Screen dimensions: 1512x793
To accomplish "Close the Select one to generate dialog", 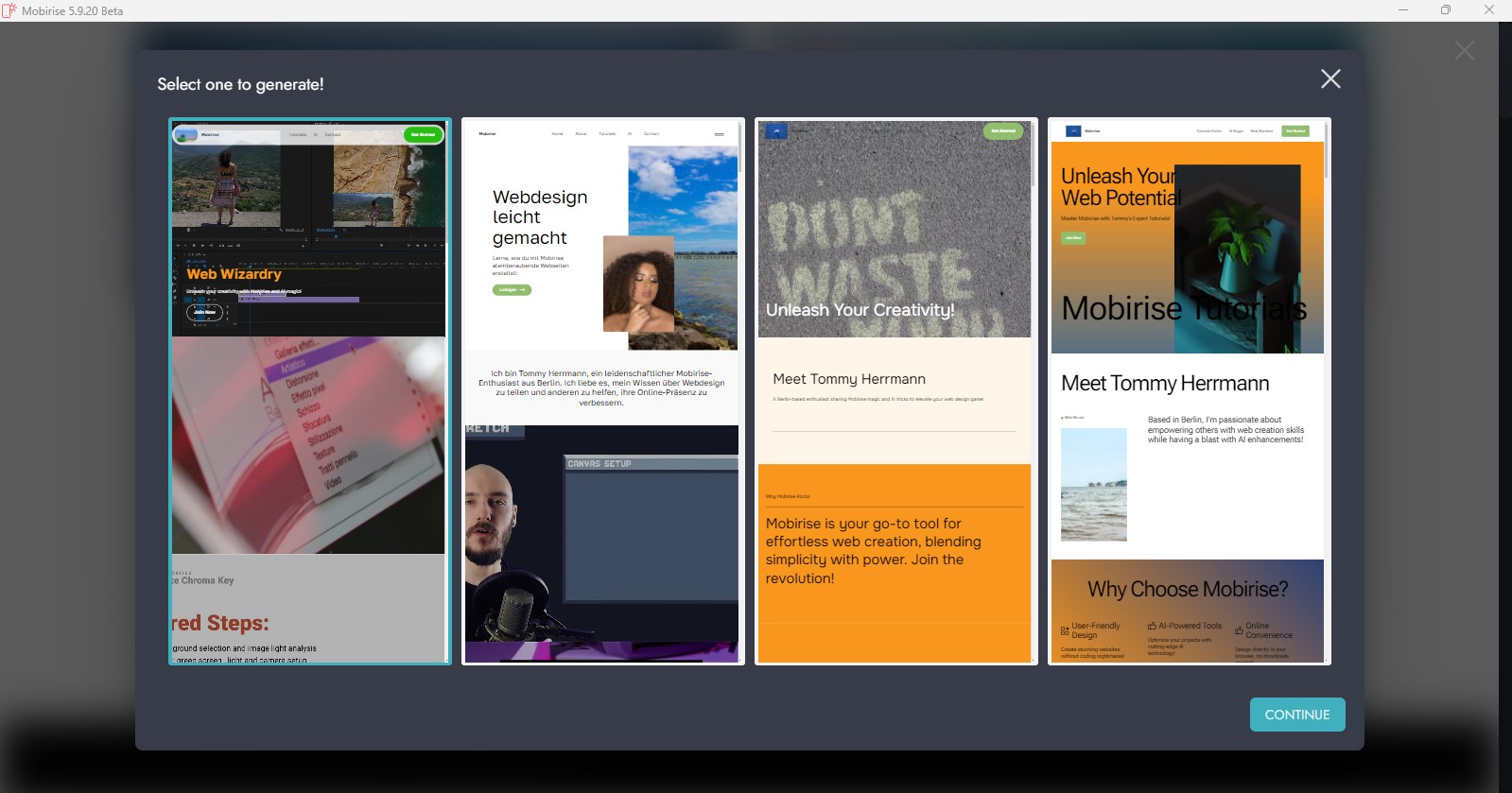I will (1330, 79).
